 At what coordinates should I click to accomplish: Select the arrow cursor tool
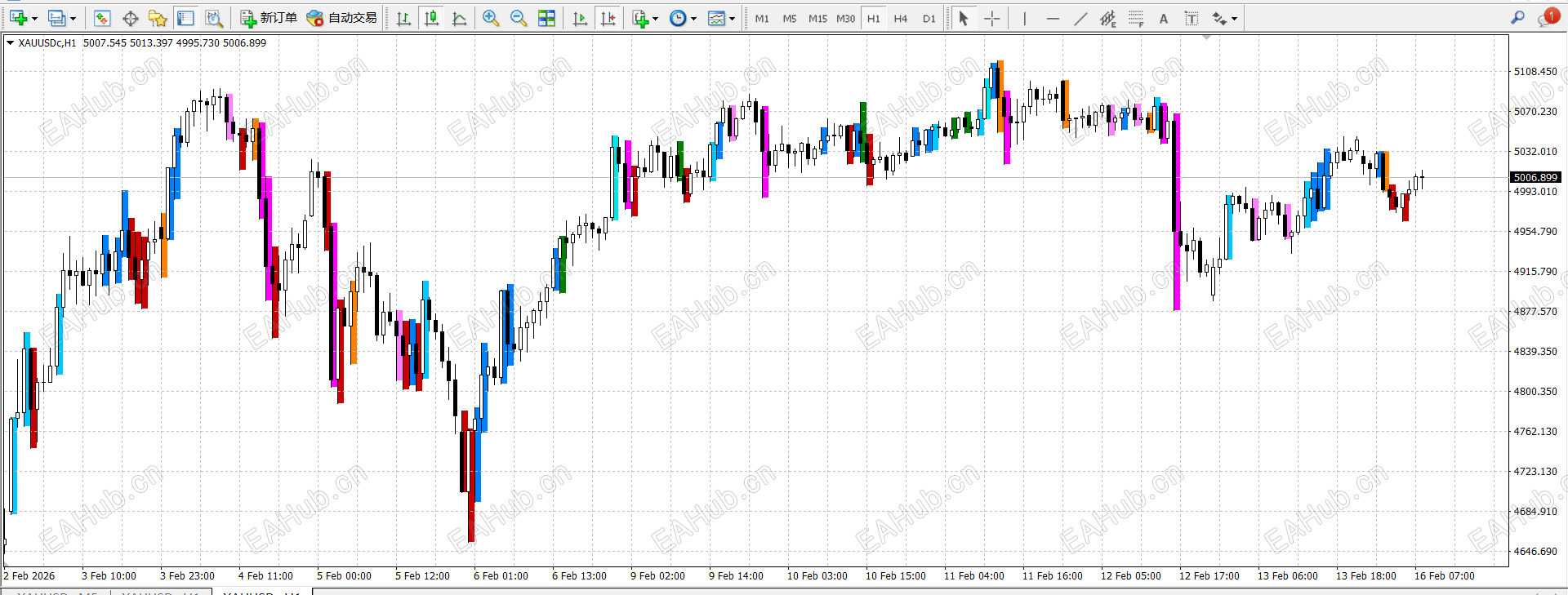(x=964, y=18)
